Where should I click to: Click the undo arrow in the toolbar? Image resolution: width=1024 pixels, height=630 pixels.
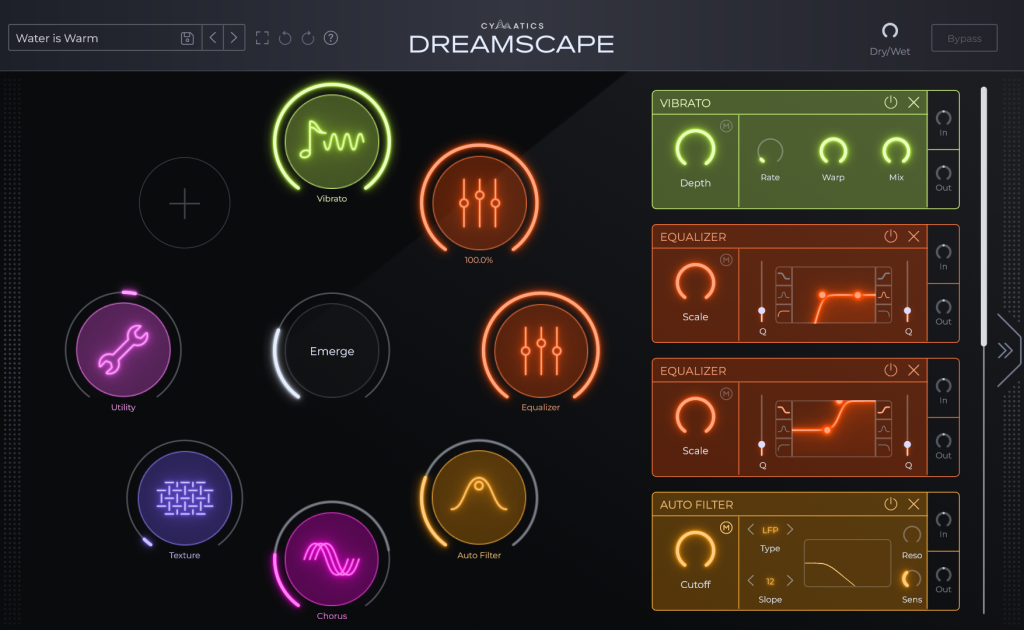point(285,37)
